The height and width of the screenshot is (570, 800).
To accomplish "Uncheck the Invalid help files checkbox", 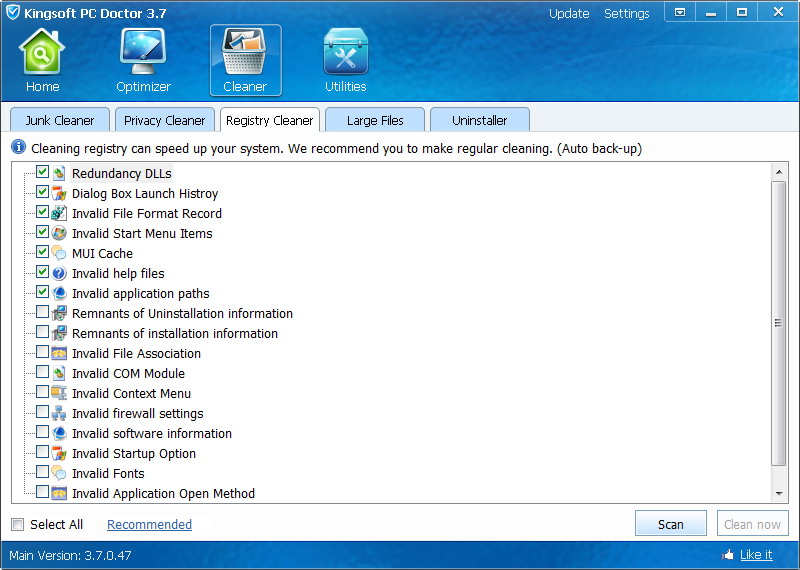I will [x=42, y=271].
